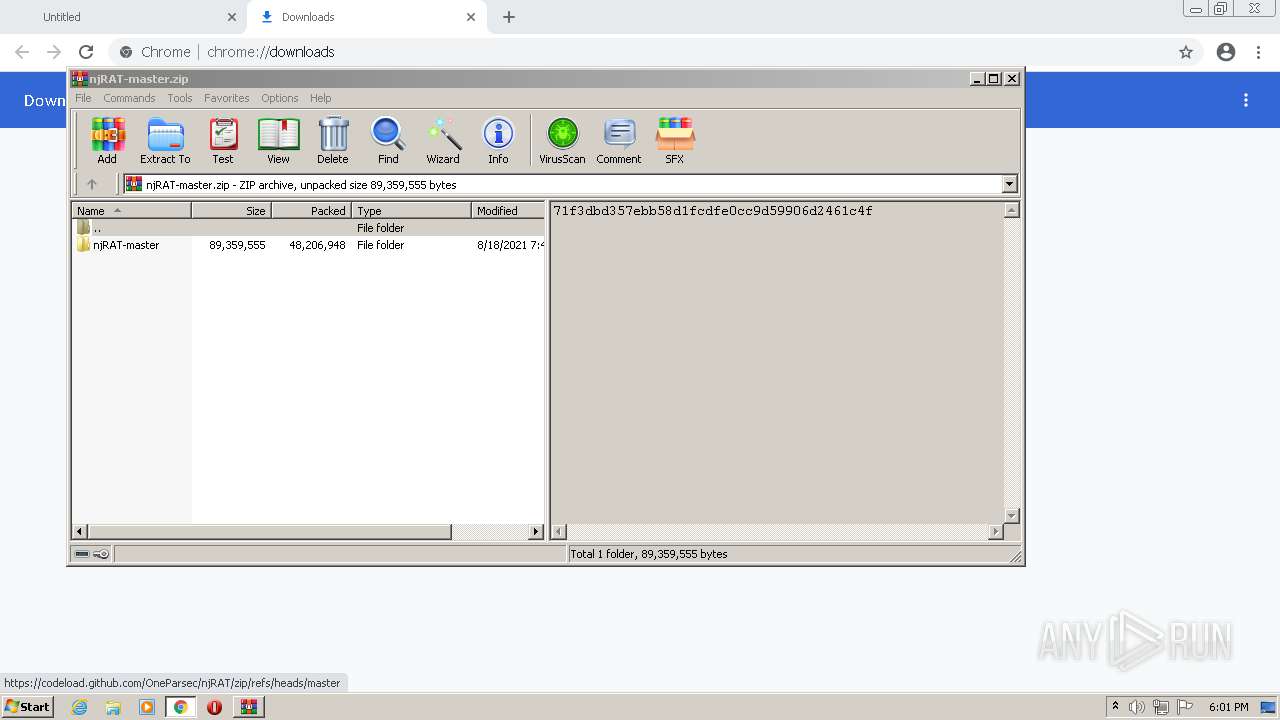
Task: Open the Wizard tool
Action: (443, 141)
